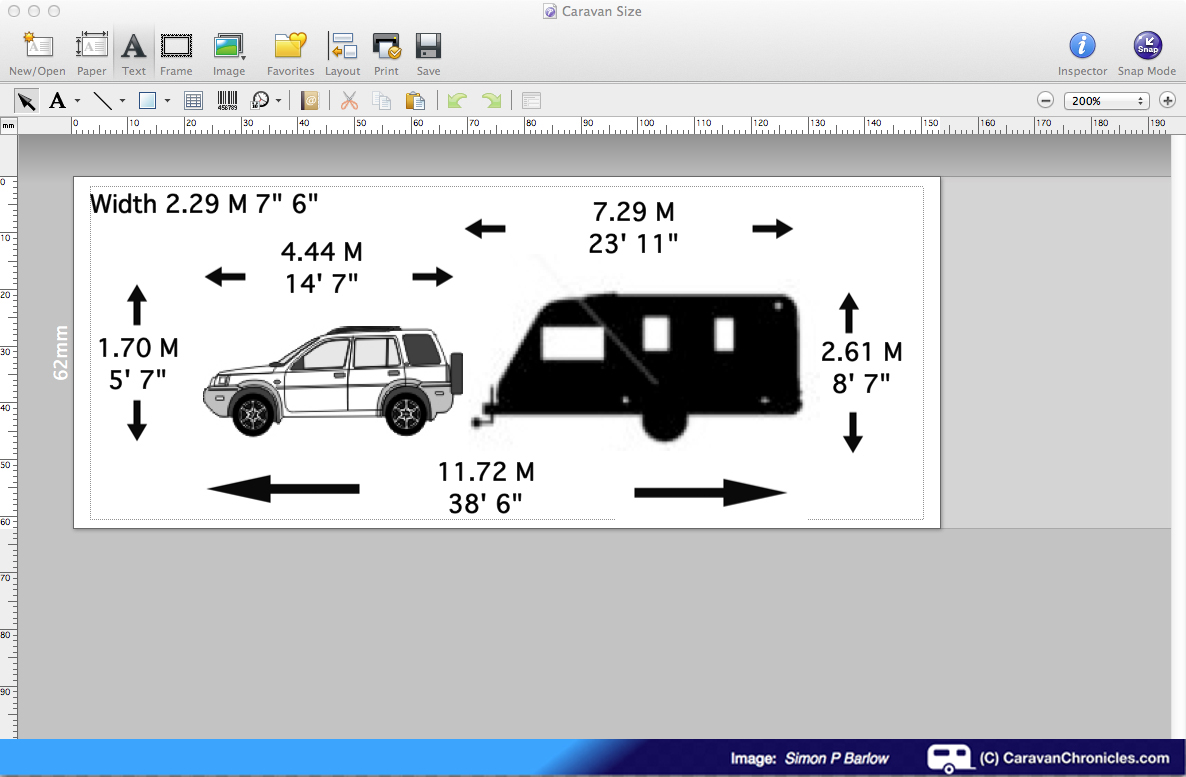Viewport: 1186px width, 777px height.
Task: Toggle Snap Mode
Action: (x=1146, y=53)
